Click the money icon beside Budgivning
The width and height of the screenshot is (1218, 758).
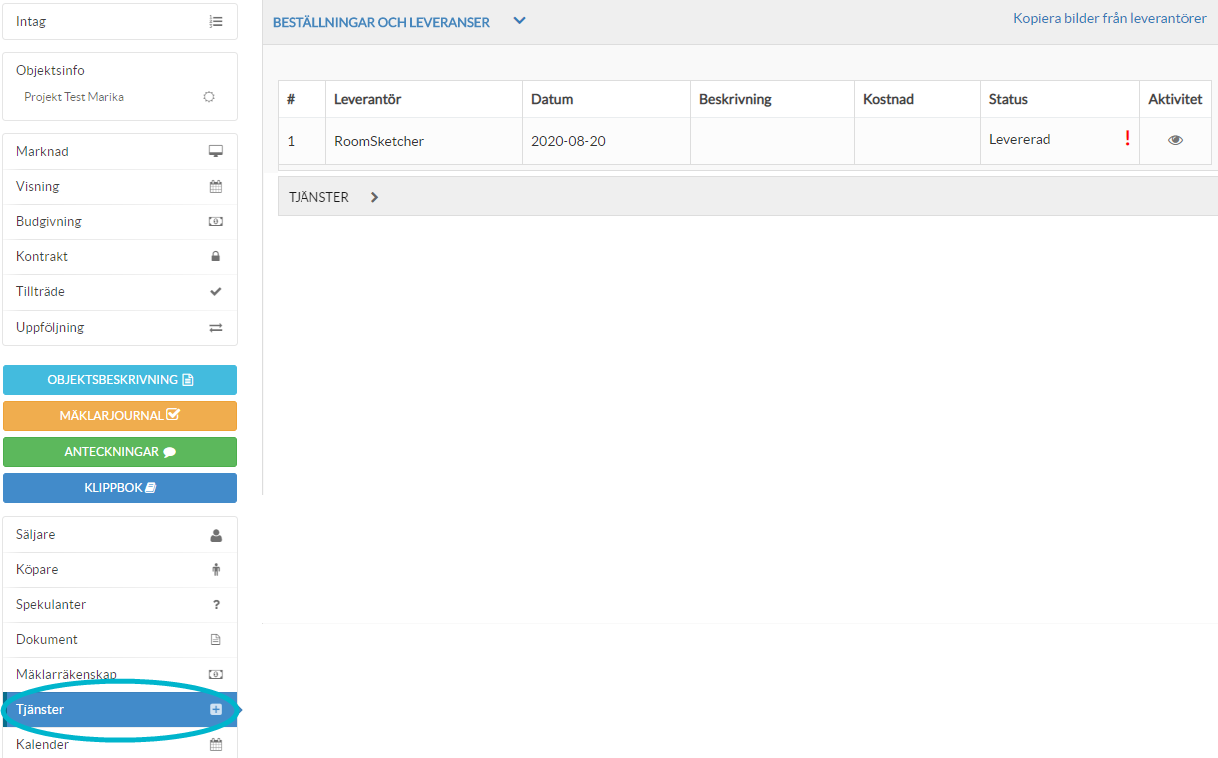(215, 222)
